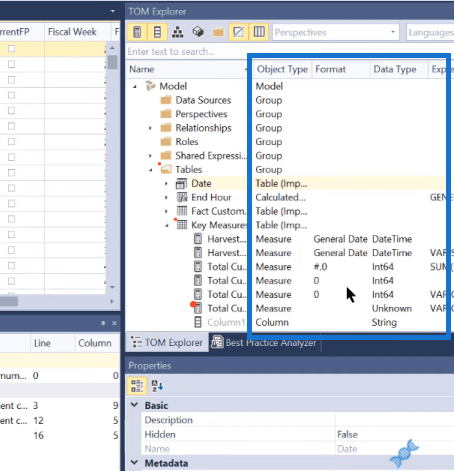454x471 pixels.
Task: Click the Object Type column header
Action: click(282, 69)
